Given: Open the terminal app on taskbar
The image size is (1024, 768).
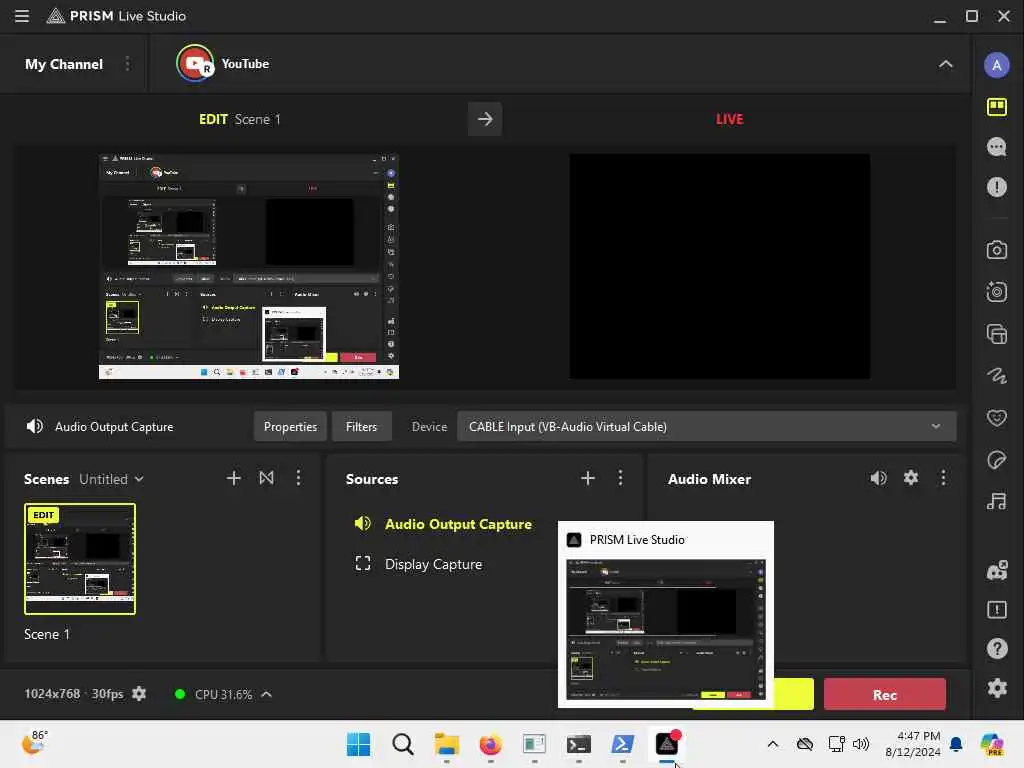Looking at the screenshot, I should [579, 744].
